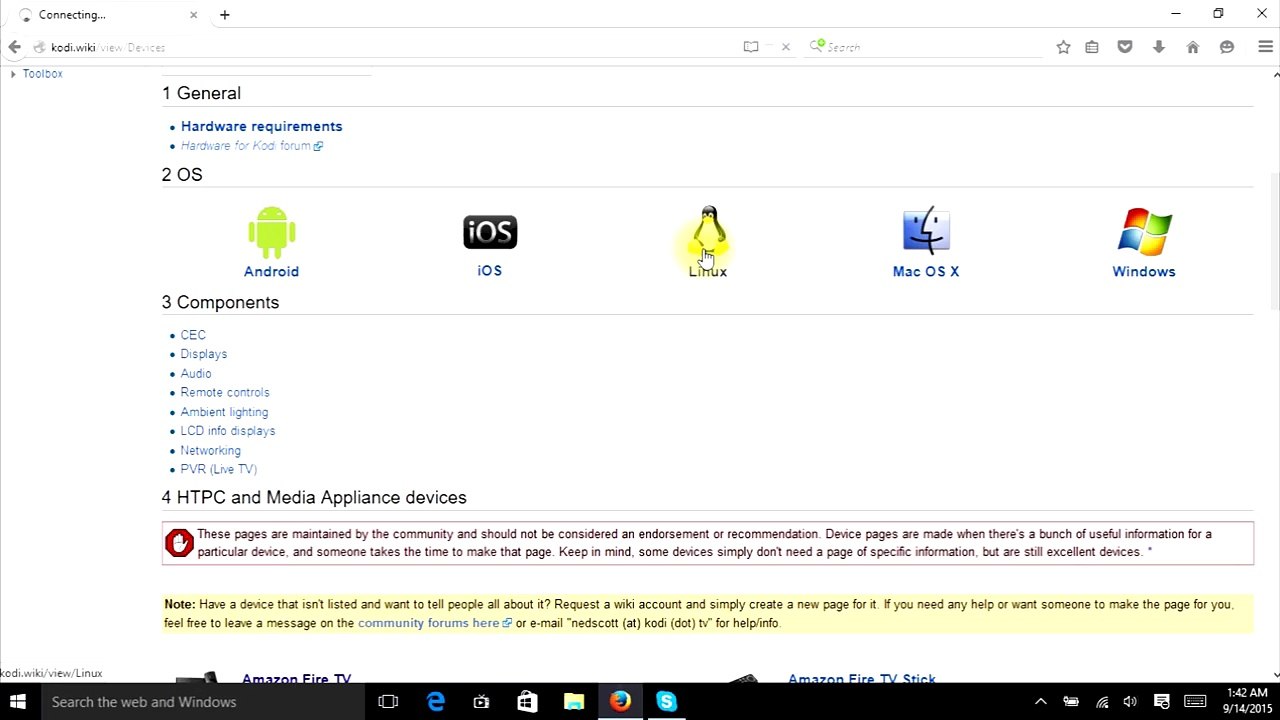Go to Firefox home page
Screen dimensions: 1280x720
[1193, 47]
